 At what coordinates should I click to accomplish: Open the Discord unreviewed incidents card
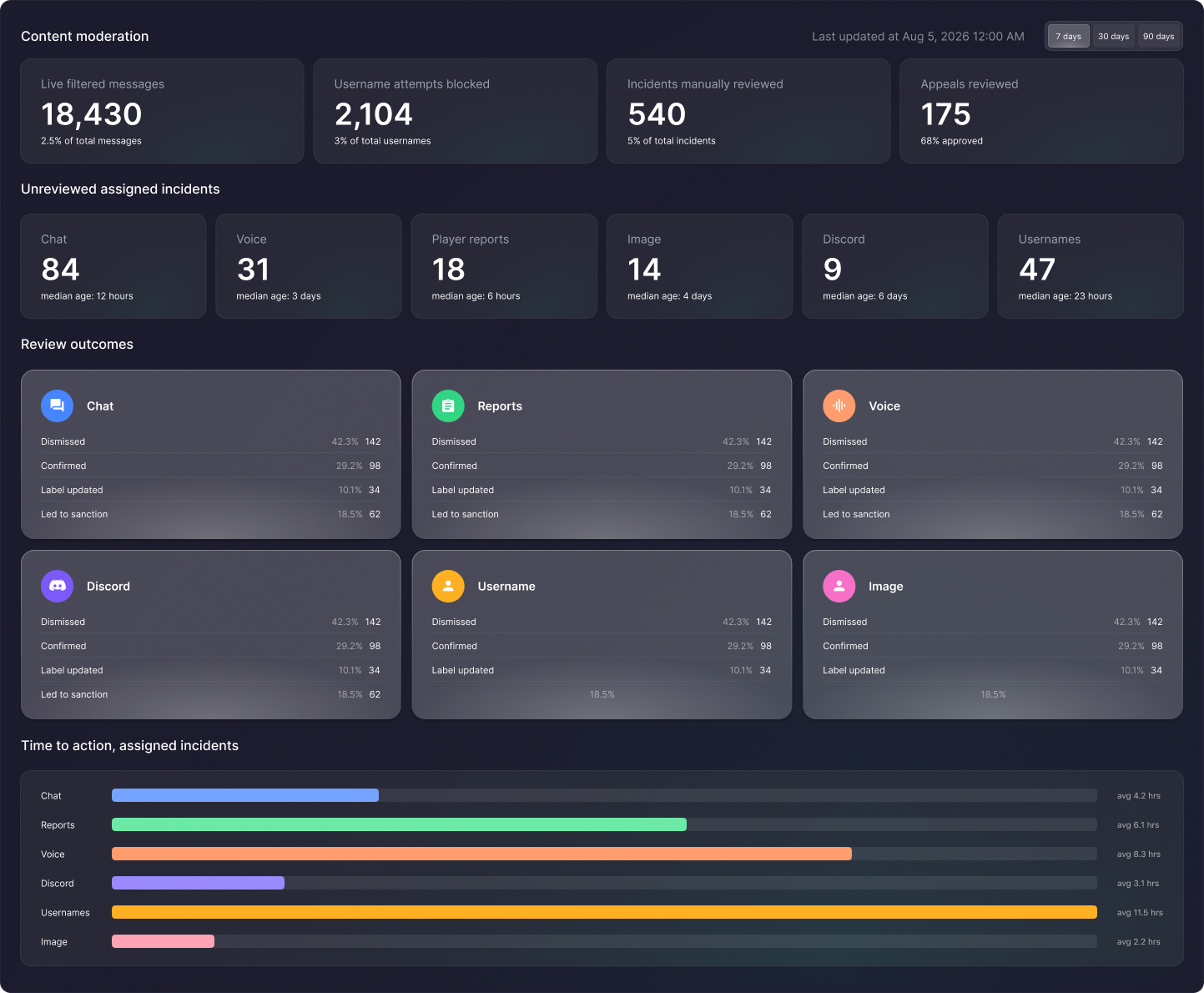tap(895, 266)
